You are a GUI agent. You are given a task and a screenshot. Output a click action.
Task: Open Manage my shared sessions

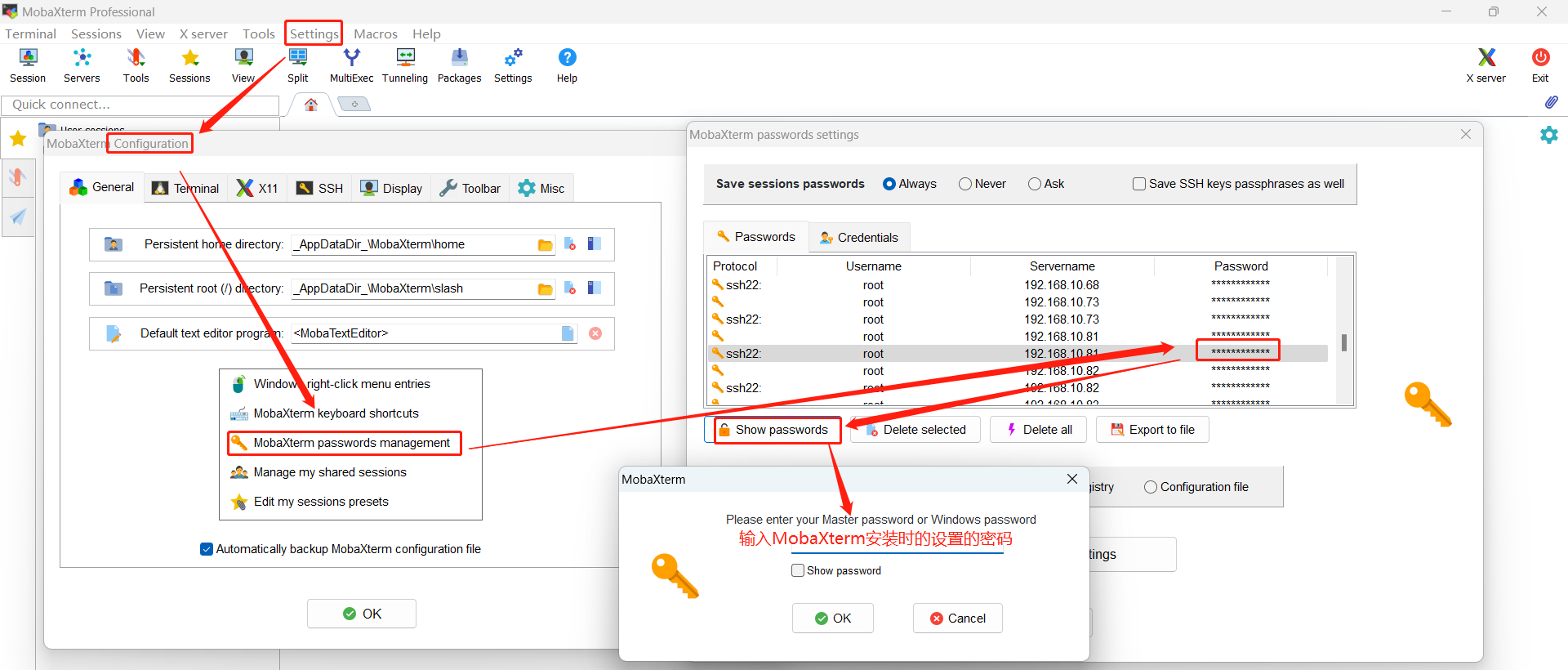point(330,472)
